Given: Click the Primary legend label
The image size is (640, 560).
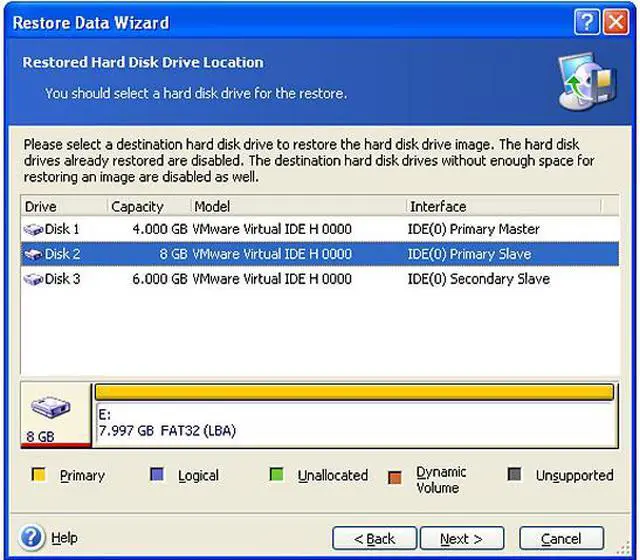Looking at the screenshot, I should click(82, 476).
